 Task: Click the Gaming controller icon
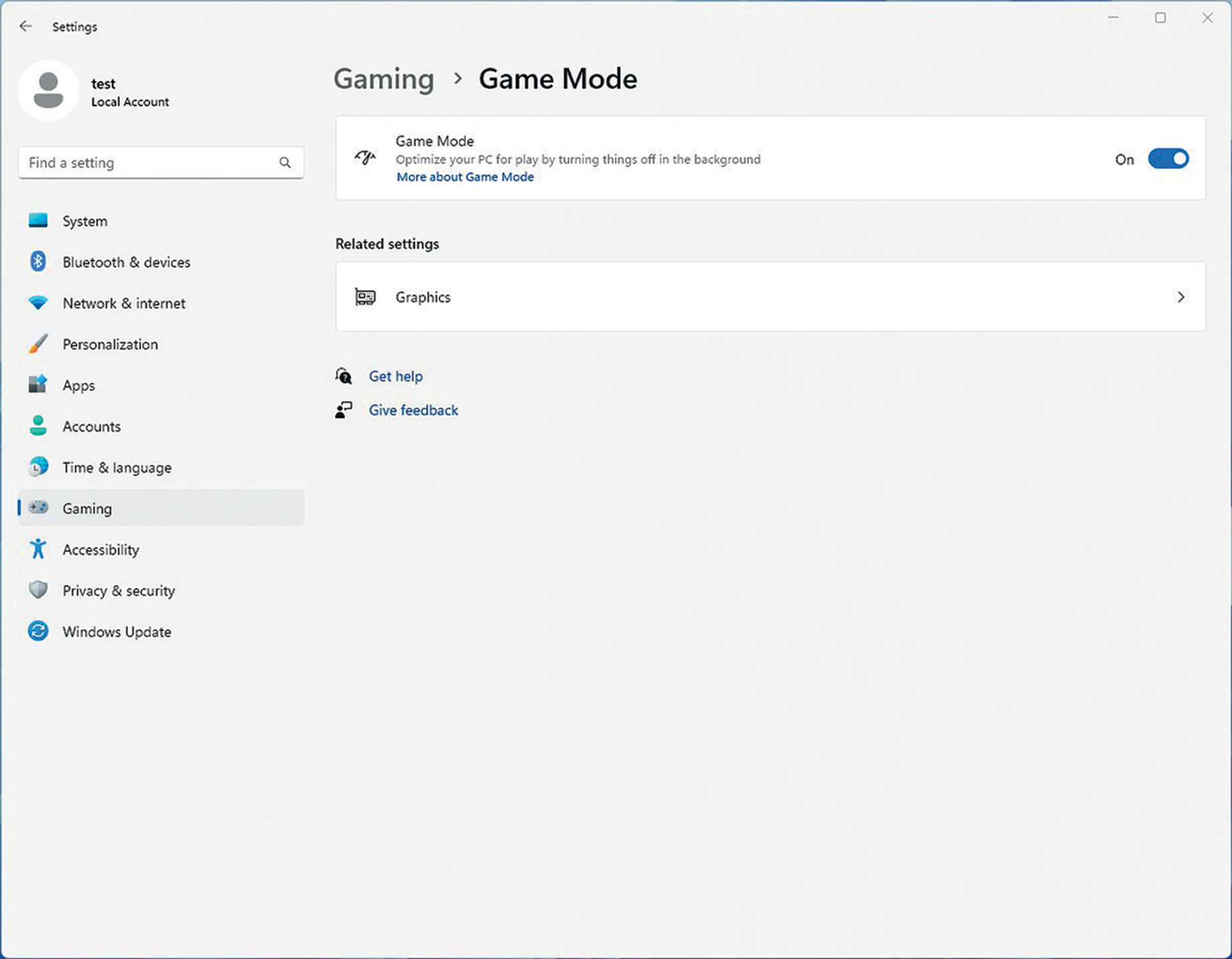tap(38, 507)
